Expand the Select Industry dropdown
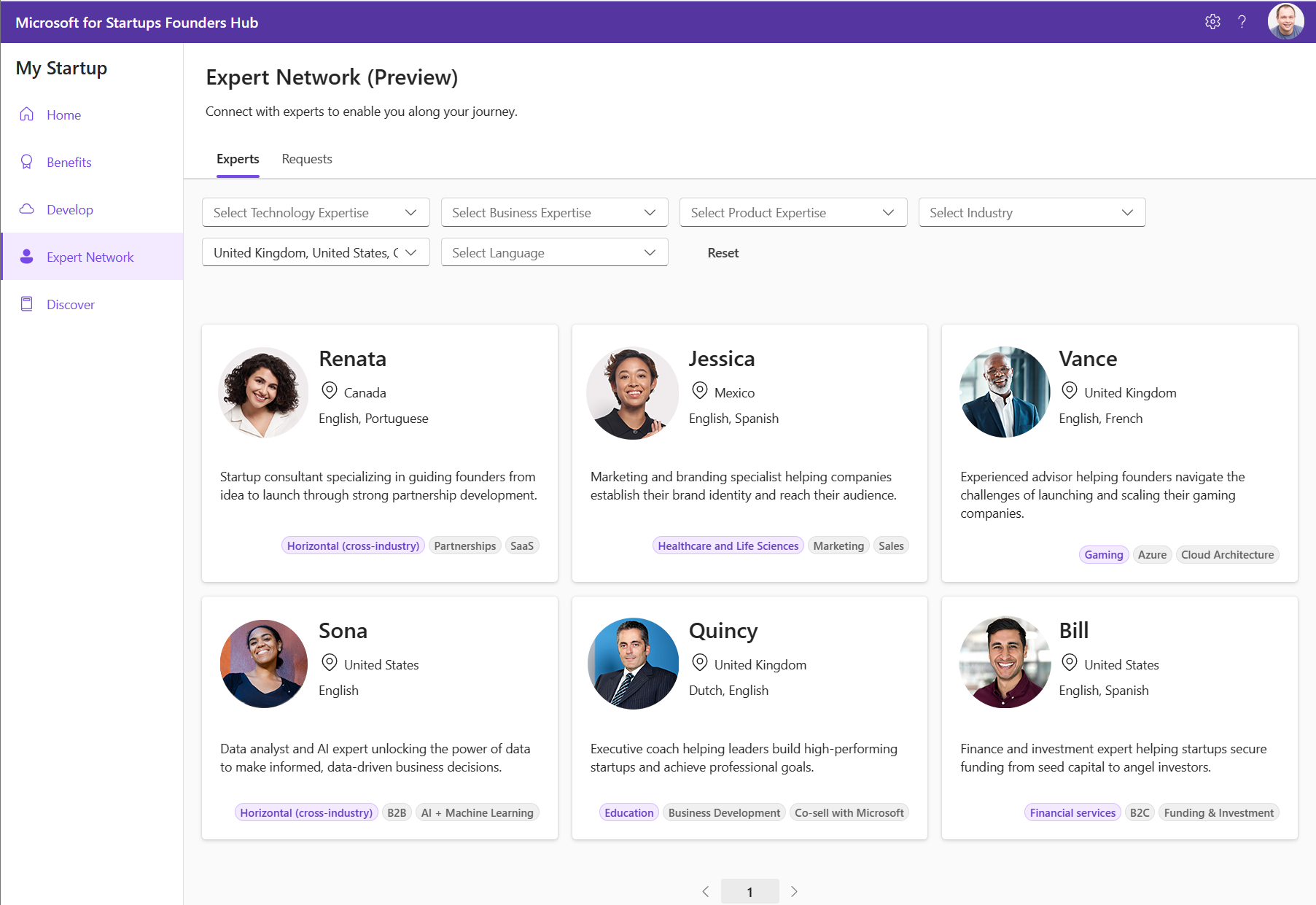This screenshot has width=1316, height=905. tap(1031, 212)
